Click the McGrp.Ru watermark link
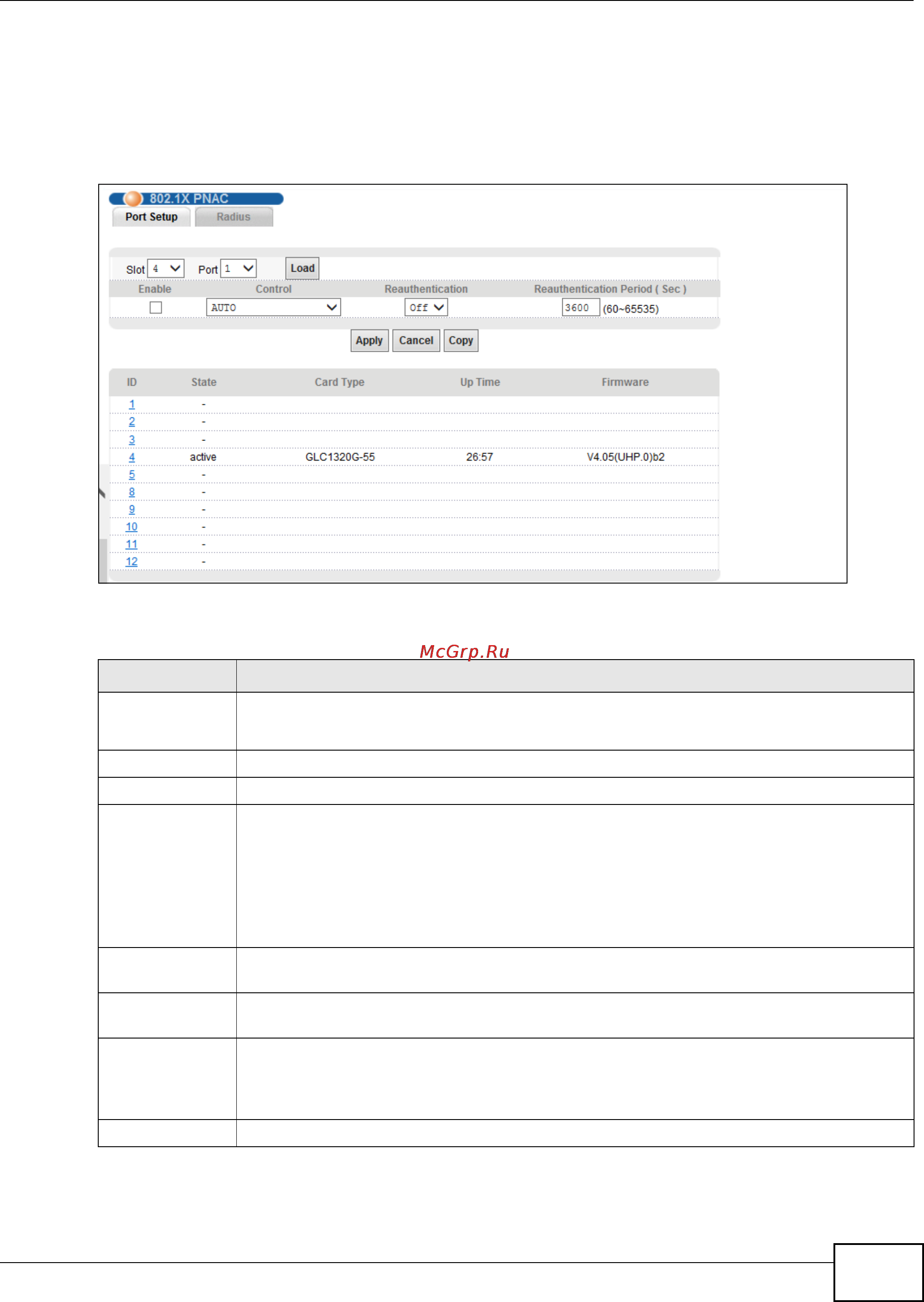 tap(464, 651)
